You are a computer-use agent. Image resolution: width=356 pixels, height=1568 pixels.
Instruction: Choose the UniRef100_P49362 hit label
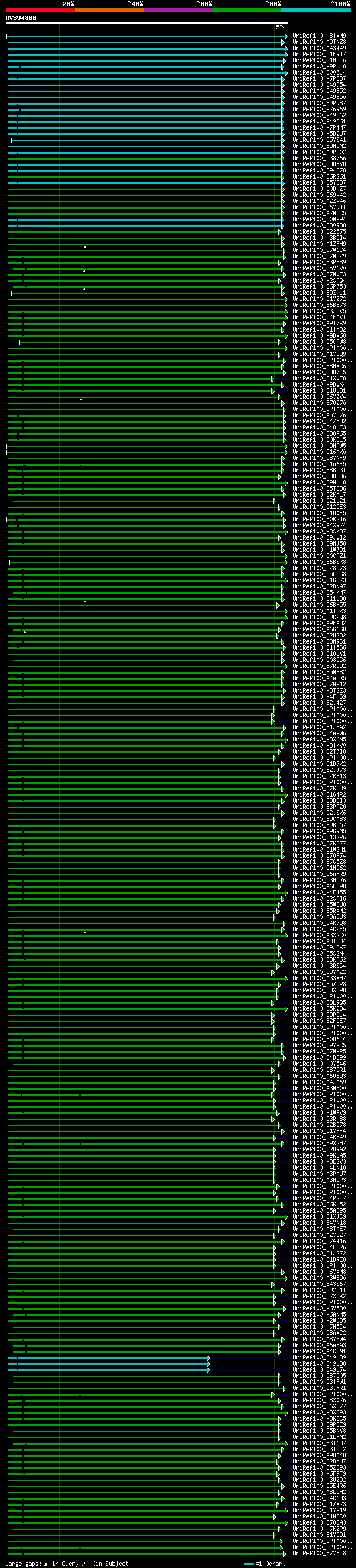tap(319, 115)
